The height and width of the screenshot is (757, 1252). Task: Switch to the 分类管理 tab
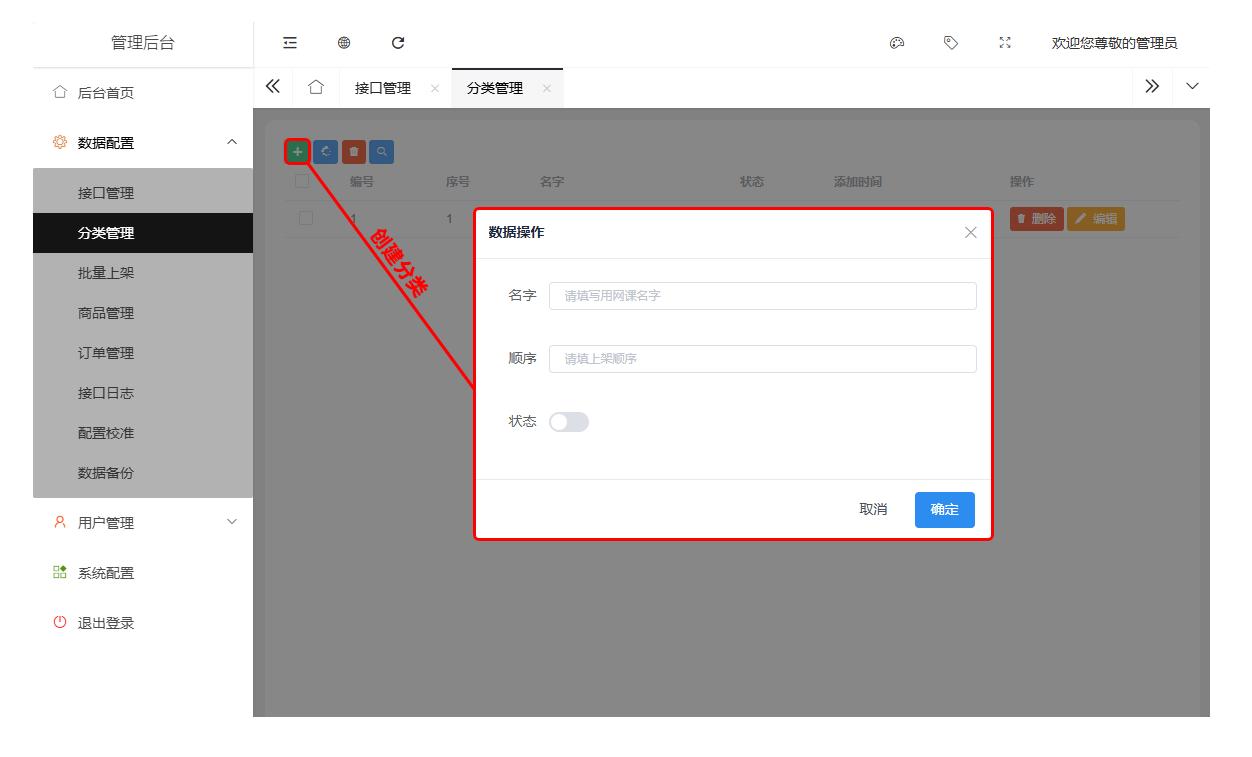pyautogui.click(x=495, y=88)
